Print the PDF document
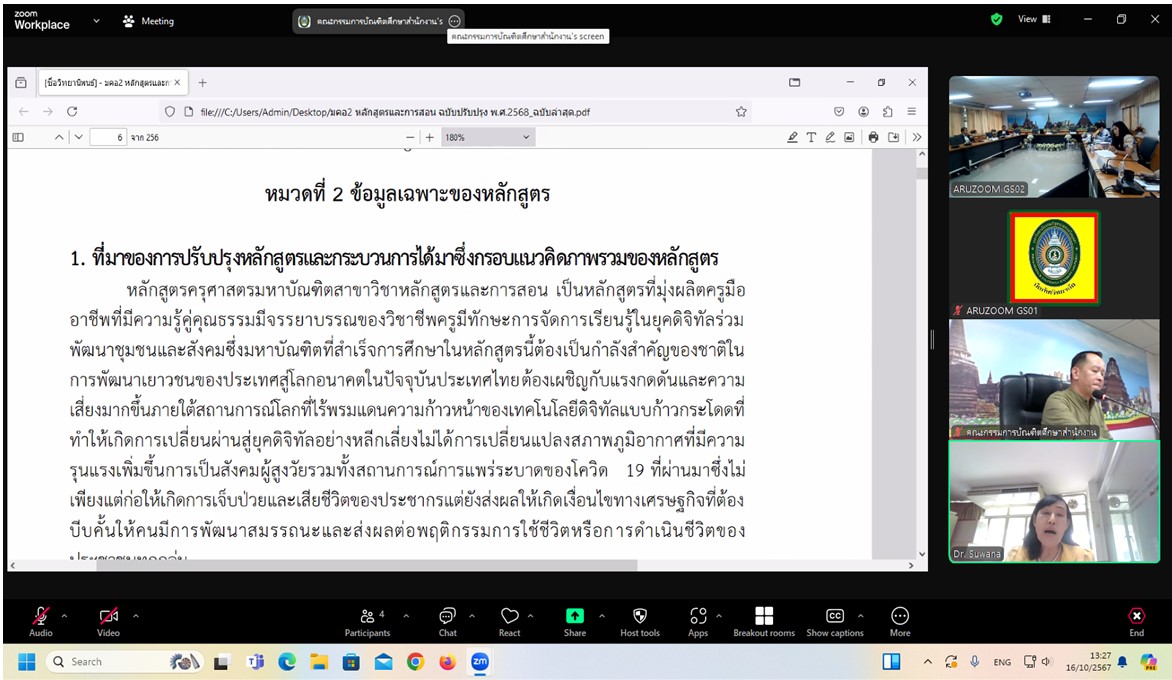This screenshot has width=1172, height=680. tap(873, 137)
